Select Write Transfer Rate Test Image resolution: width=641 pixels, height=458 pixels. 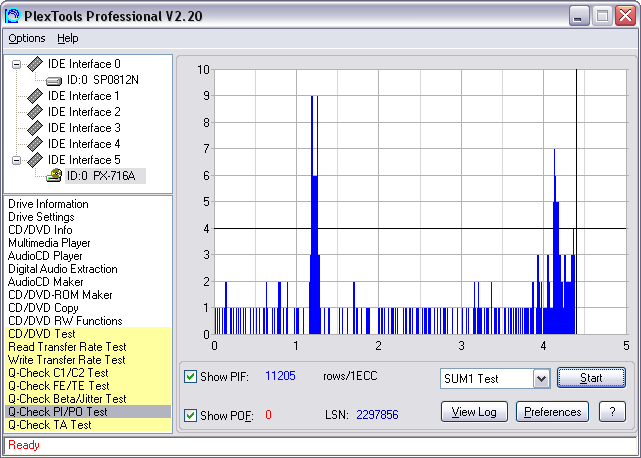88,360
